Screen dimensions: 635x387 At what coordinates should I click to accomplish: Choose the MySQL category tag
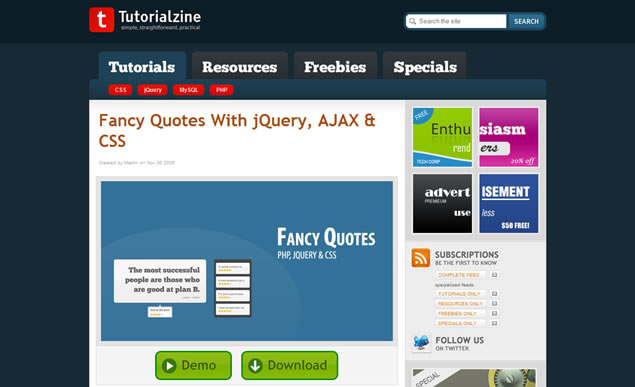click(x=188, y=90)
